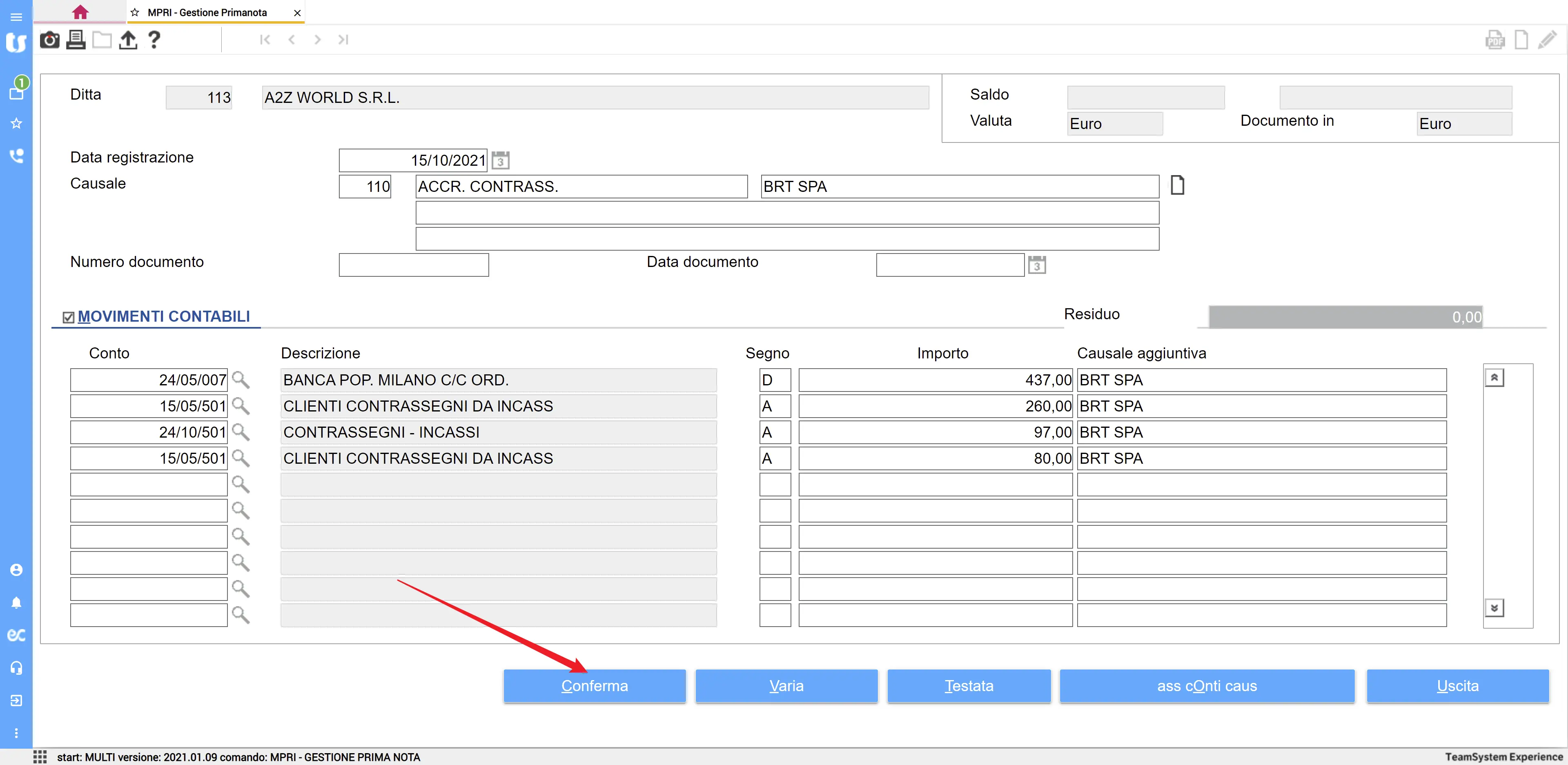Search account lookup for conto 24/05/007
Viewport: 1568px width, 765px height.
click(241, 380)
